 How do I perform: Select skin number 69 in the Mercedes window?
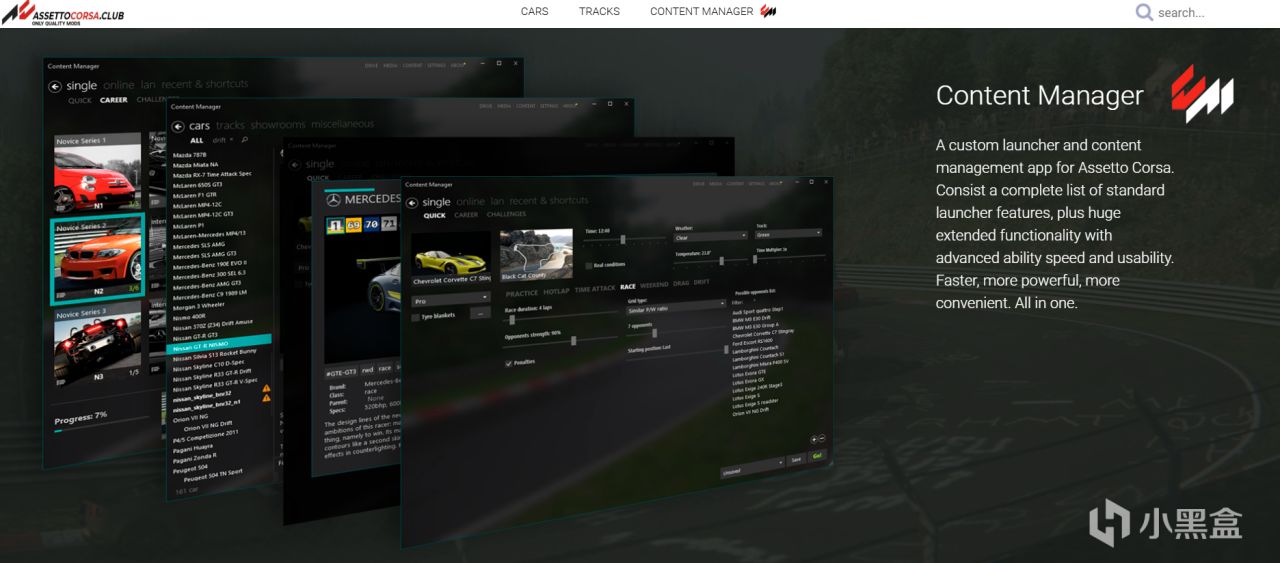[x=353, y=224]
